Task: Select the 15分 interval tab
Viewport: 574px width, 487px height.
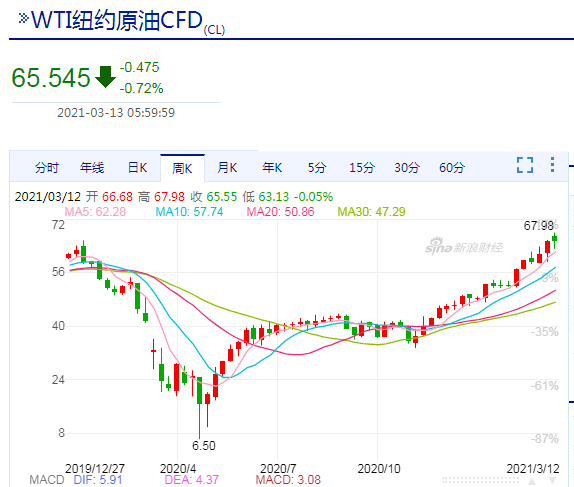Action: pyautogui.click(x=362, y=168)
